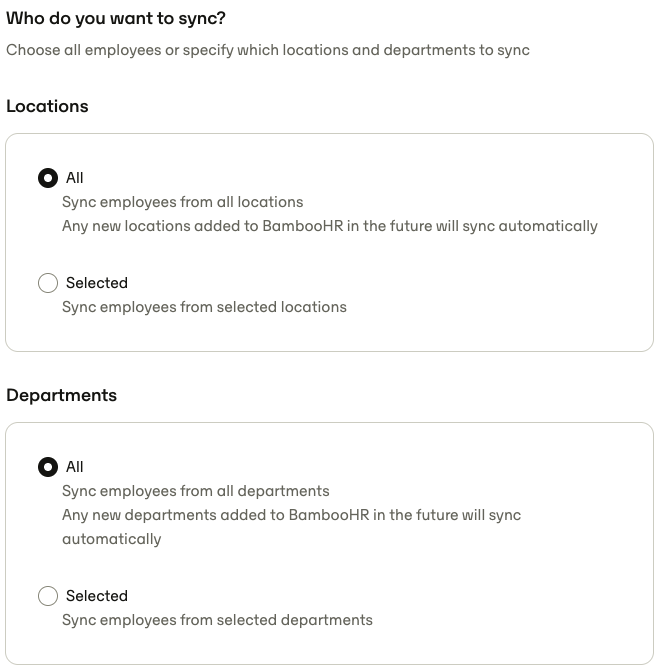This screenshot has height=665, width=655.
Task: Click the 'Choose all employees or specify' subtitle
Action: [268, 50]
